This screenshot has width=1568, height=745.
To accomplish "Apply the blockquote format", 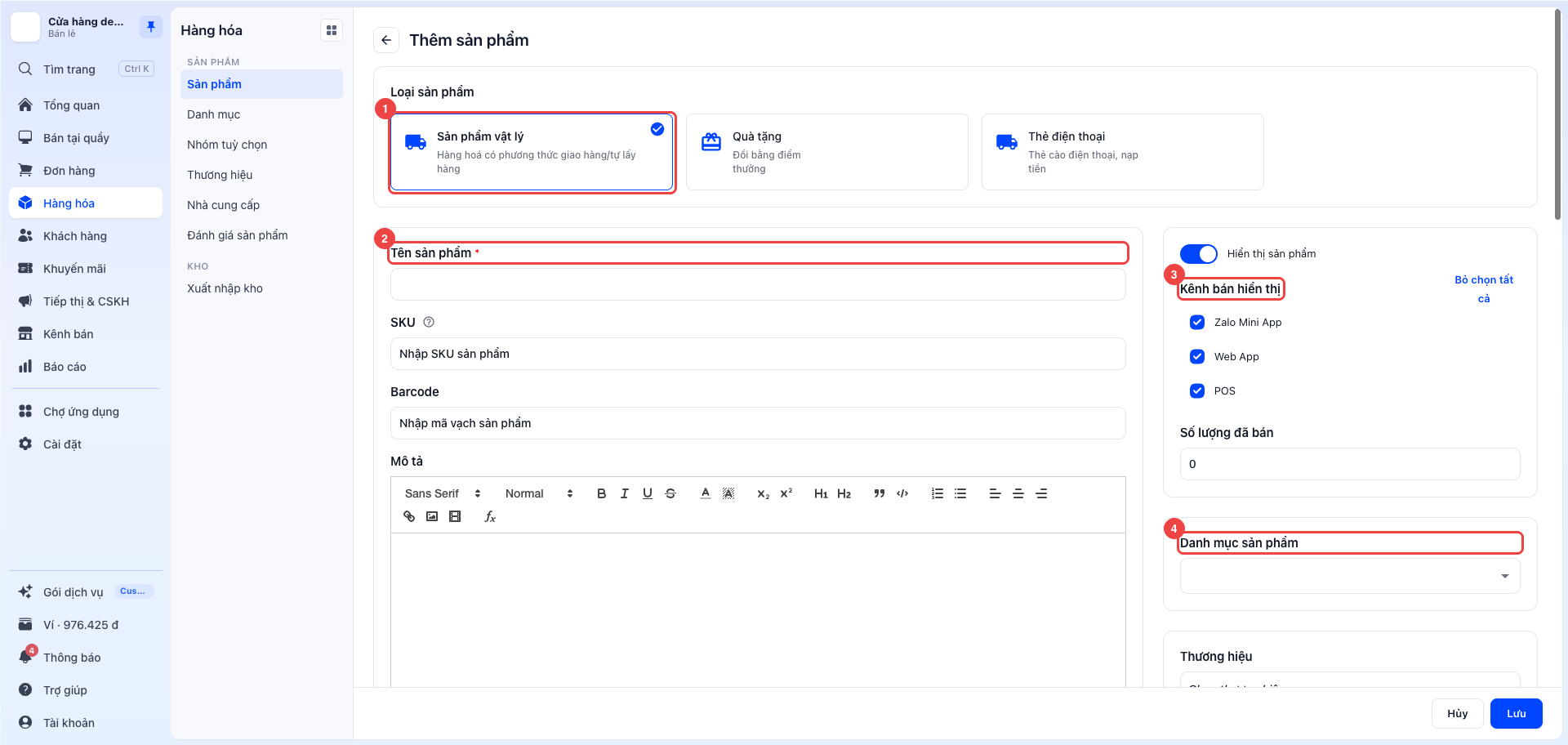I will [880, 493].
